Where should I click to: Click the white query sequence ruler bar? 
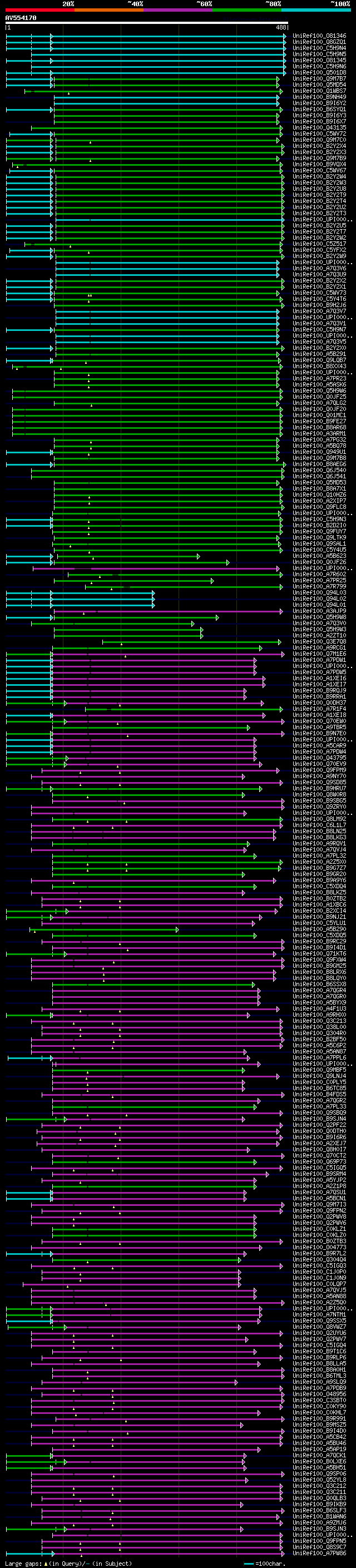click(x=147, y=23)
